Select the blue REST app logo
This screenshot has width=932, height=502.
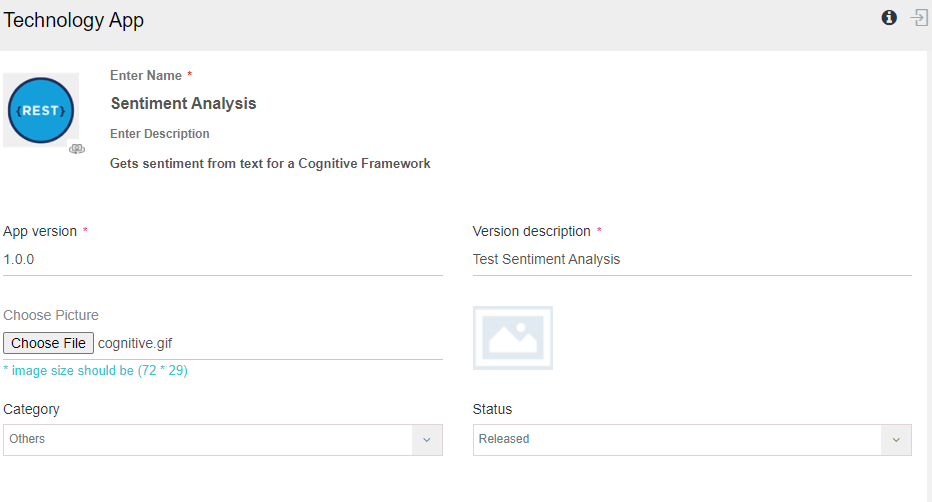(x=41, y=110)
